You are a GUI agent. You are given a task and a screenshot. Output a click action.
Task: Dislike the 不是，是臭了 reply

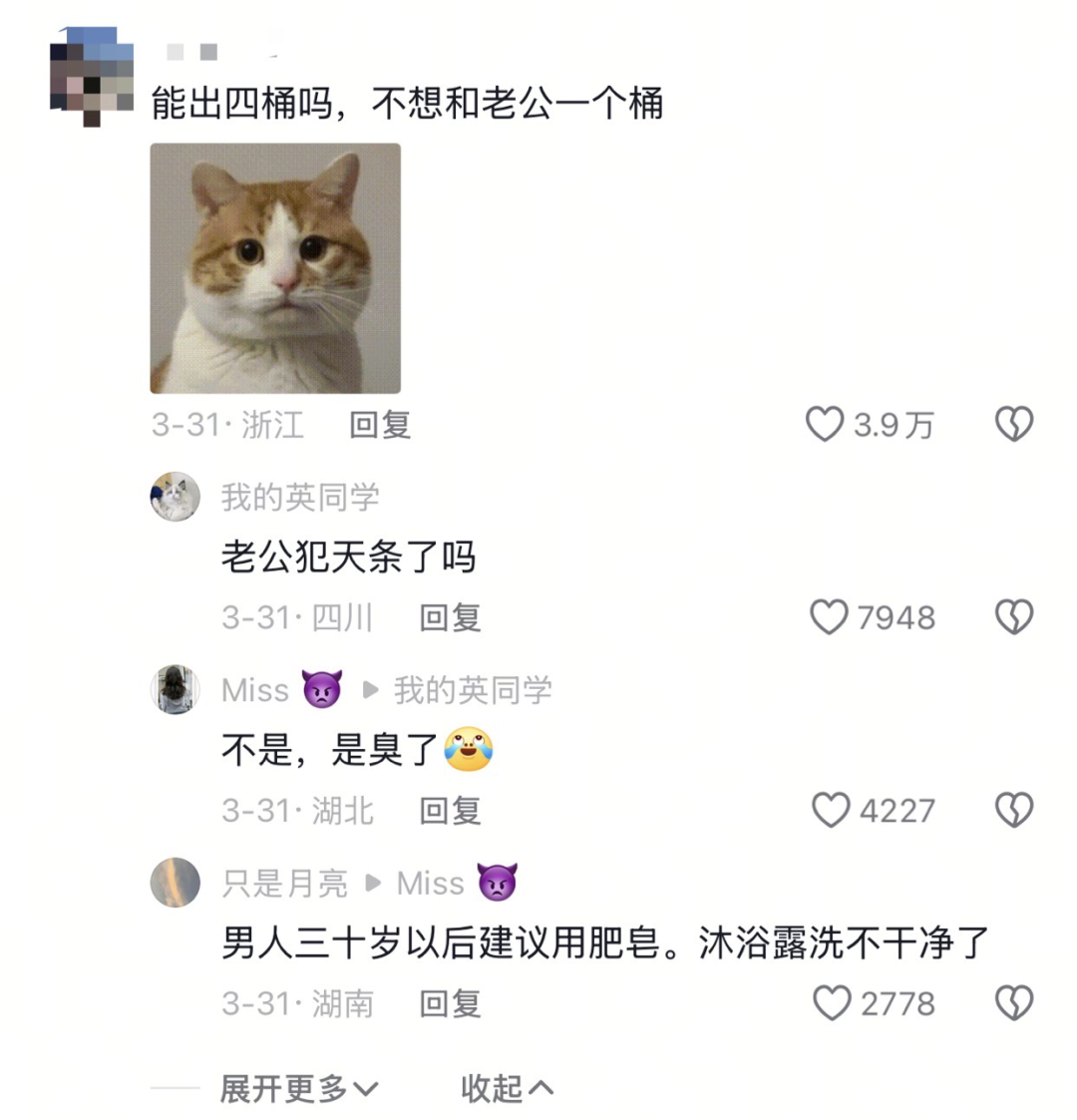(x=1014, y=810)
